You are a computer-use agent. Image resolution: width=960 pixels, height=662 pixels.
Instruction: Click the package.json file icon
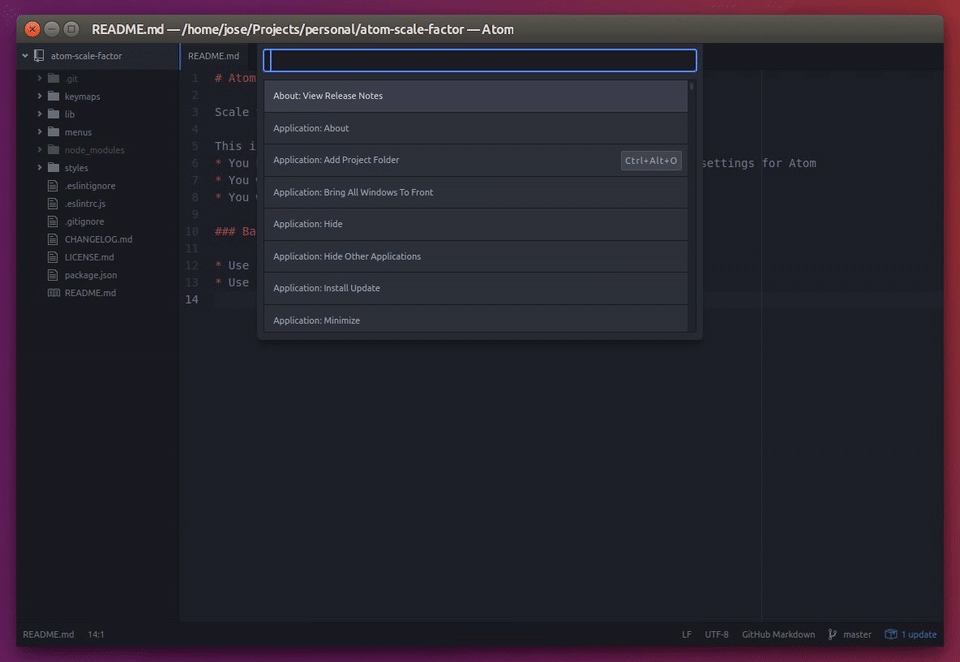click(x=54, y=275)
